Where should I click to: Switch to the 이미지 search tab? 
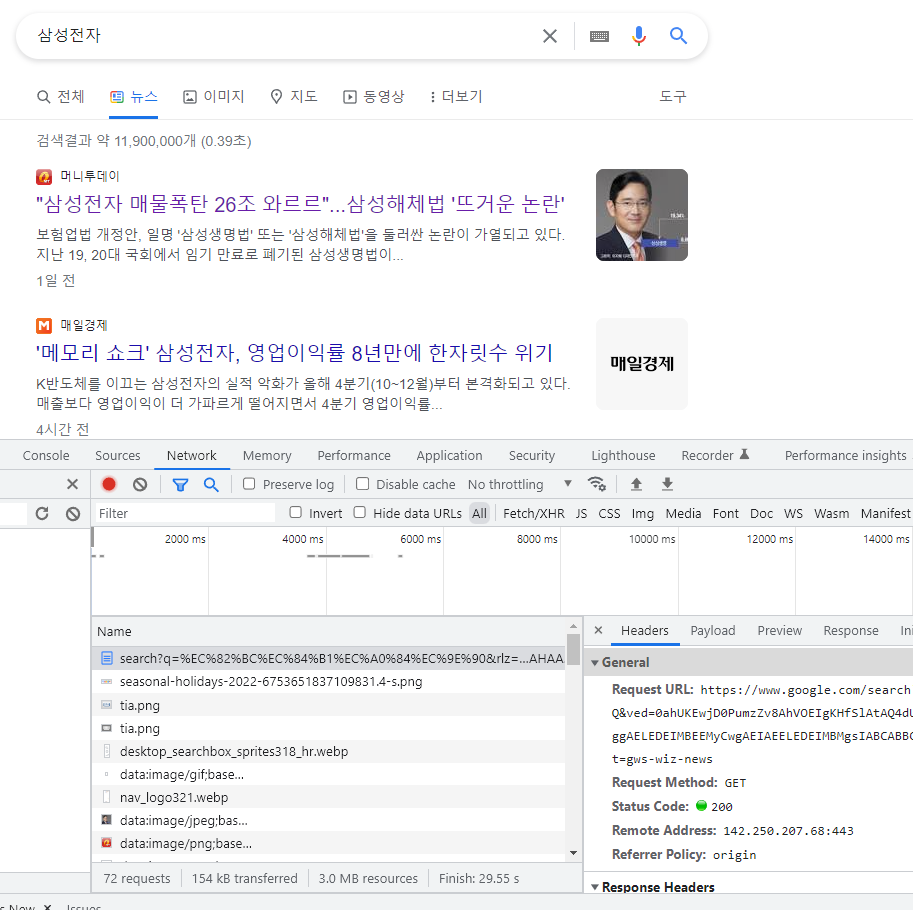pyautogui.click(x=214, y=97)
